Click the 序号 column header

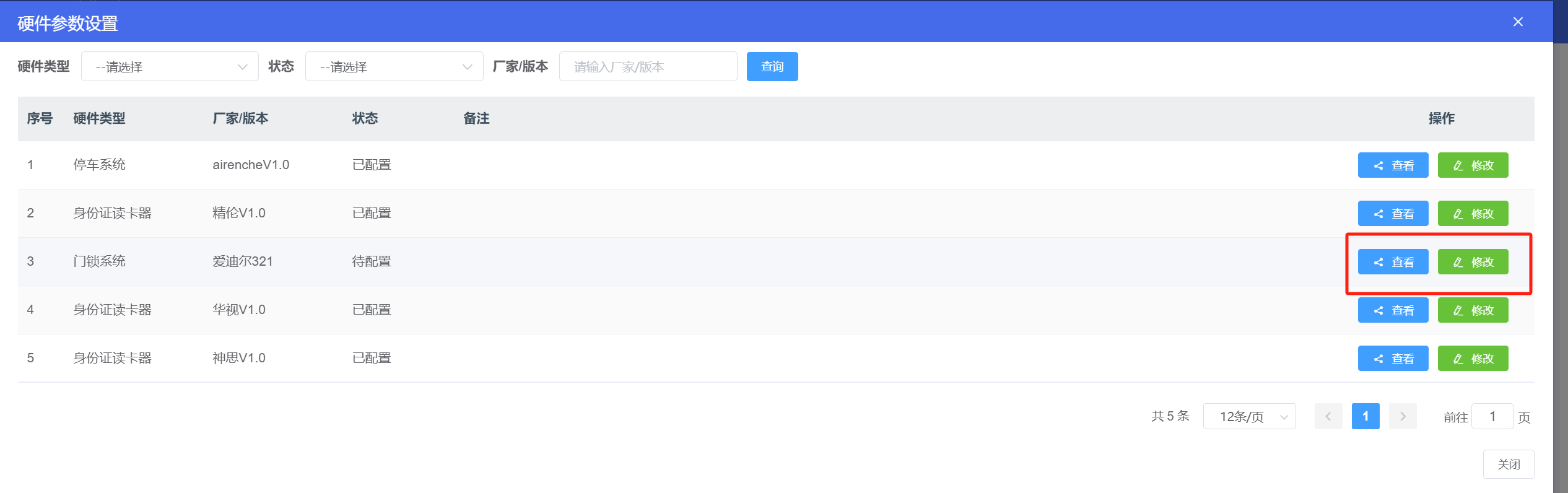coord(40,118)
